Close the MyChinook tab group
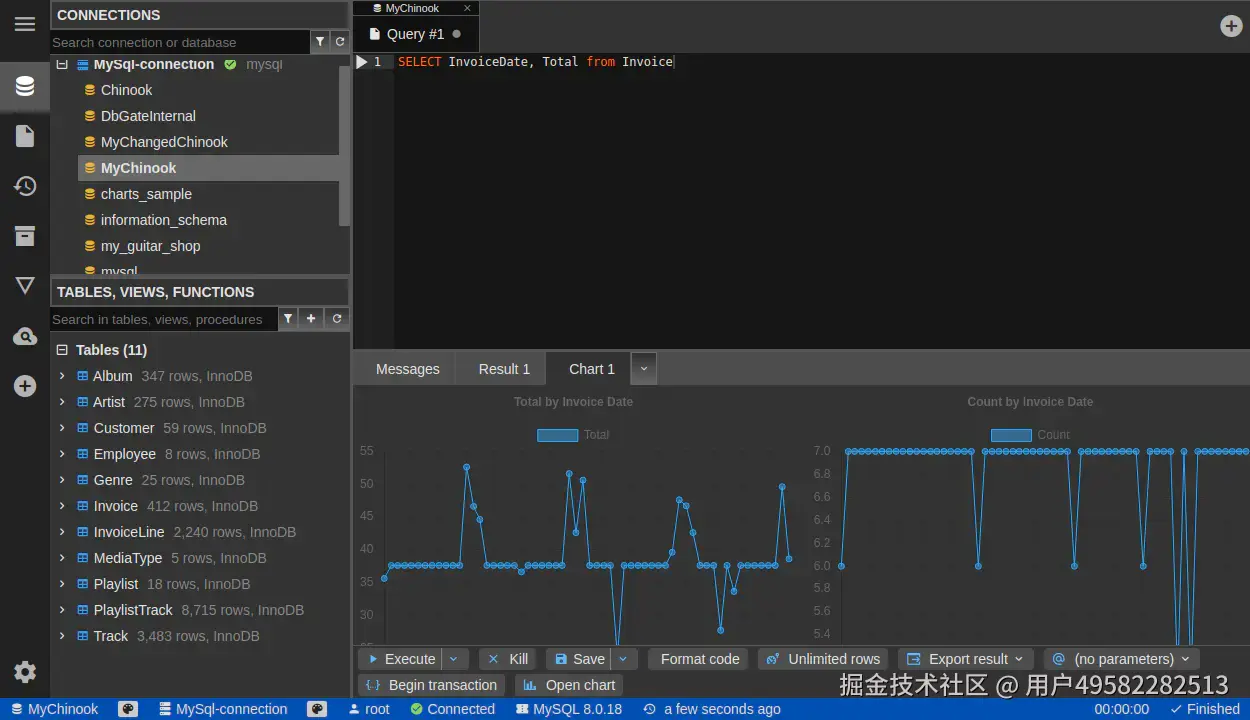This screenshot has height=720, width=1250. click(467, 8)
